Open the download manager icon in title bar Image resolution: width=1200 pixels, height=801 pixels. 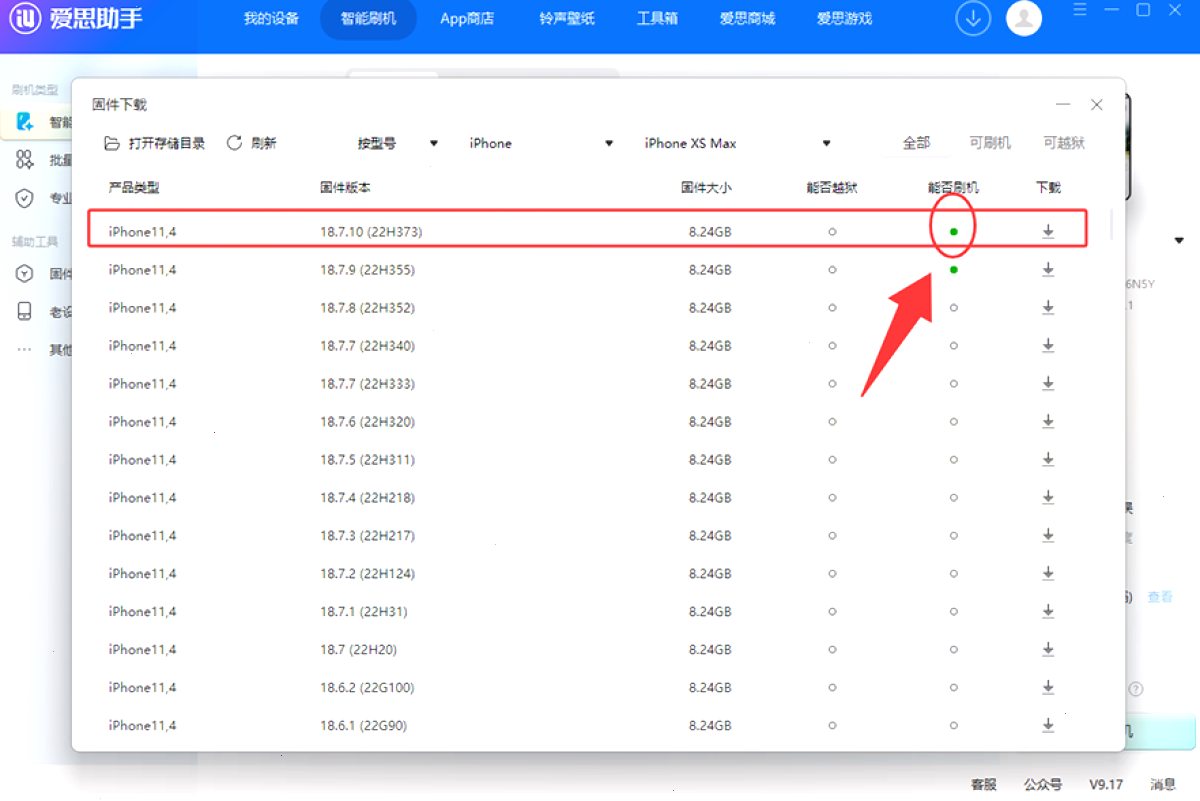973,18
